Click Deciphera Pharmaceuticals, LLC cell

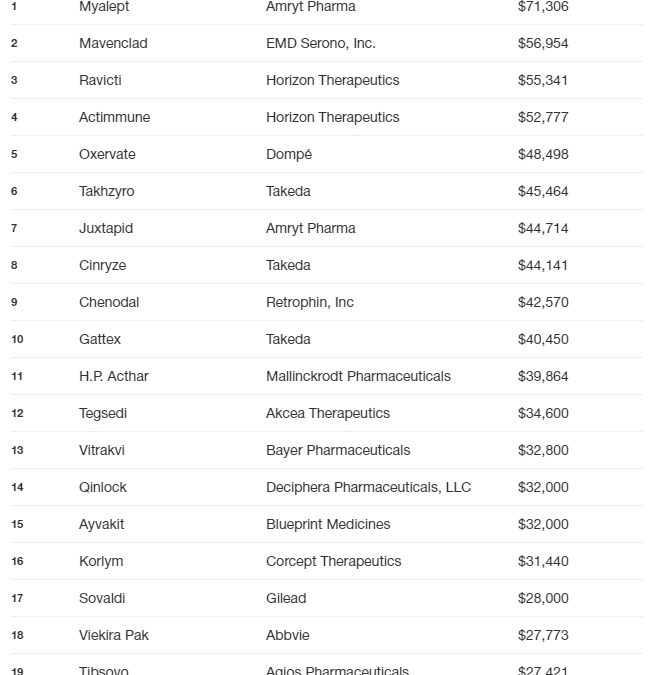(368, 487)
